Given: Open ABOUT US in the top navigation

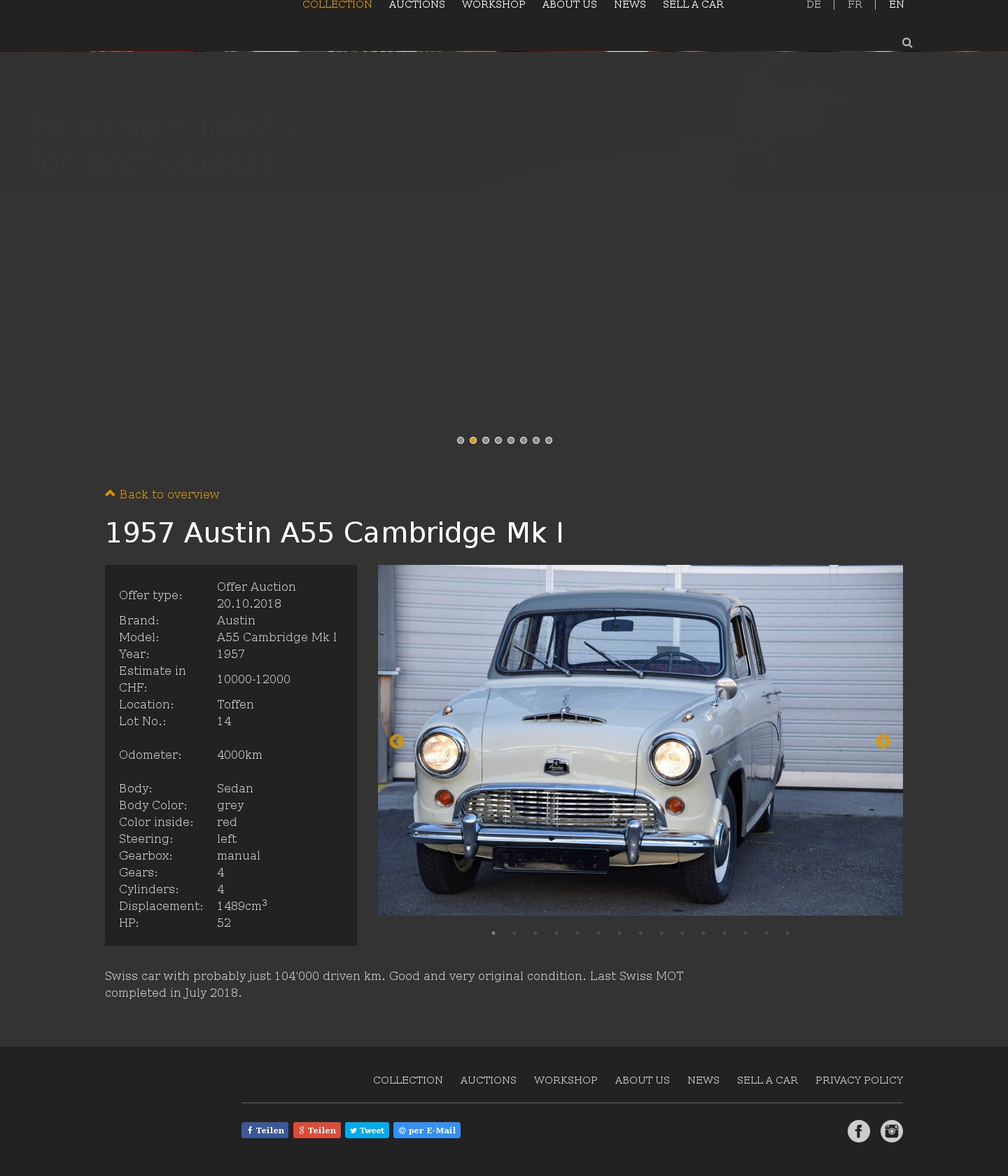Looking at the screenshot, I should click(570, 5).
